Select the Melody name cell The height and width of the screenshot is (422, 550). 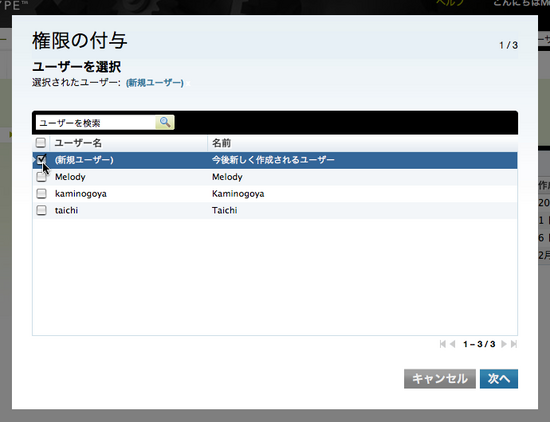tap(227, 177)
